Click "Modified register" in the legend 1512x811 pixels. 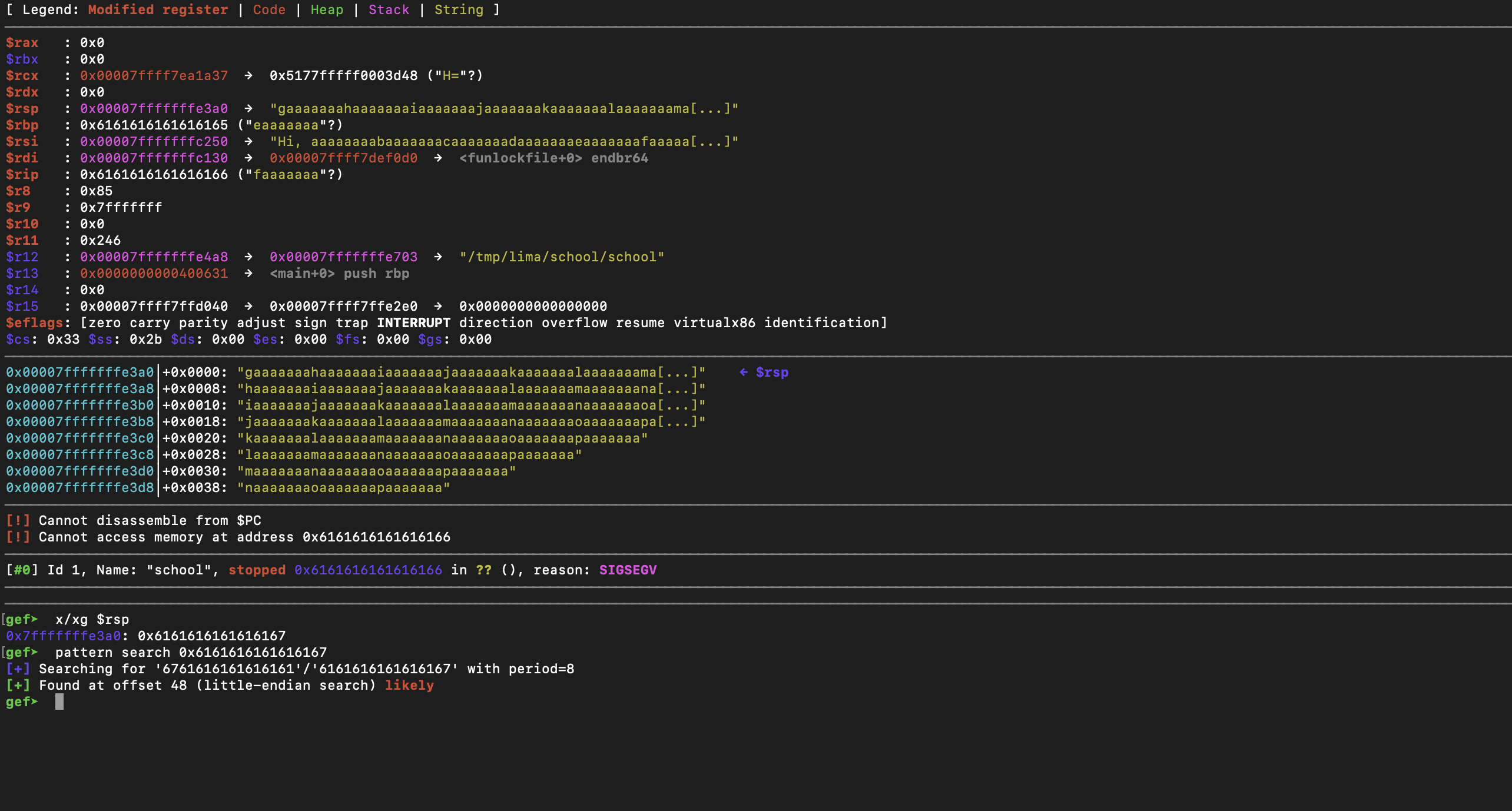pyautogui.click(x=158, y=10)
